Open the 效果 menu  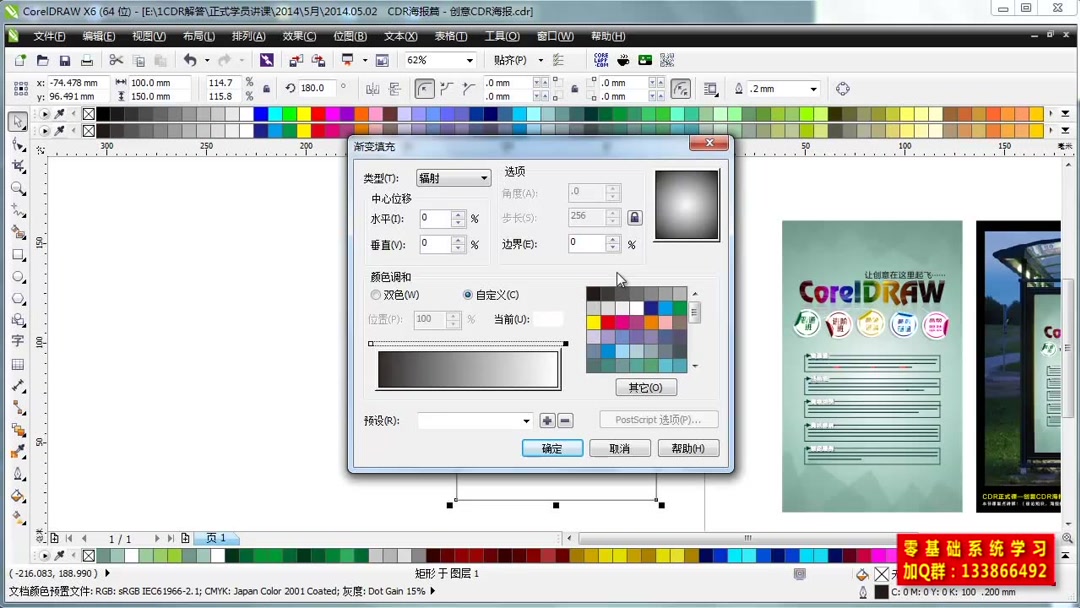pos(296,36)
